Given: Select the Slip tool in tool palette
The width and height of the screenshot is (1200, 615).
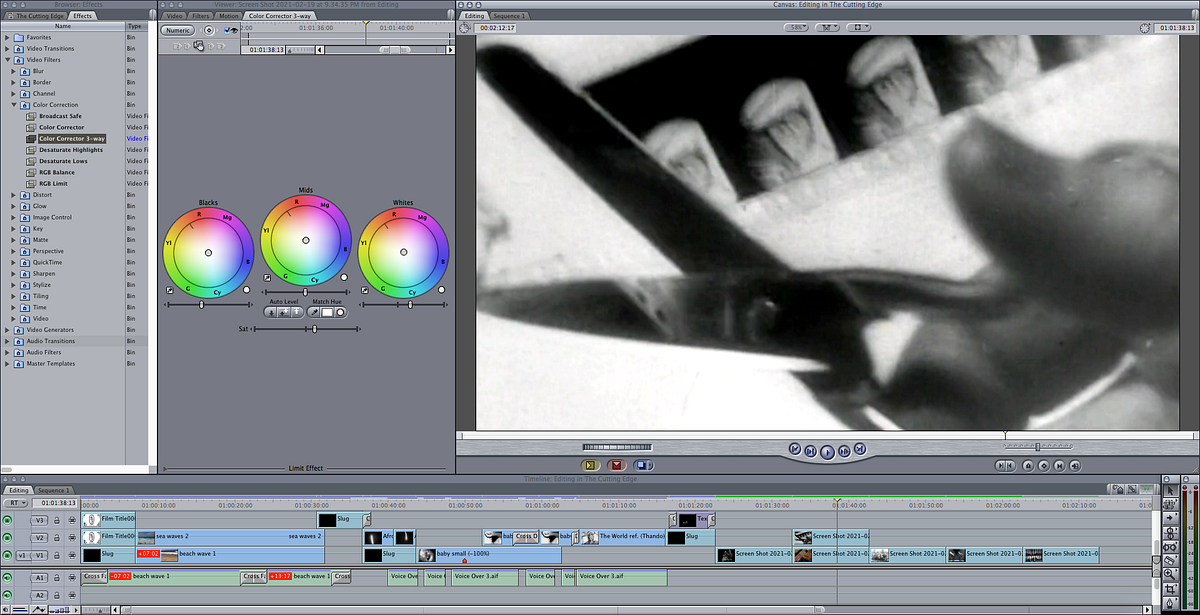Looking at the screenshot, I should tap(1171, 547).
